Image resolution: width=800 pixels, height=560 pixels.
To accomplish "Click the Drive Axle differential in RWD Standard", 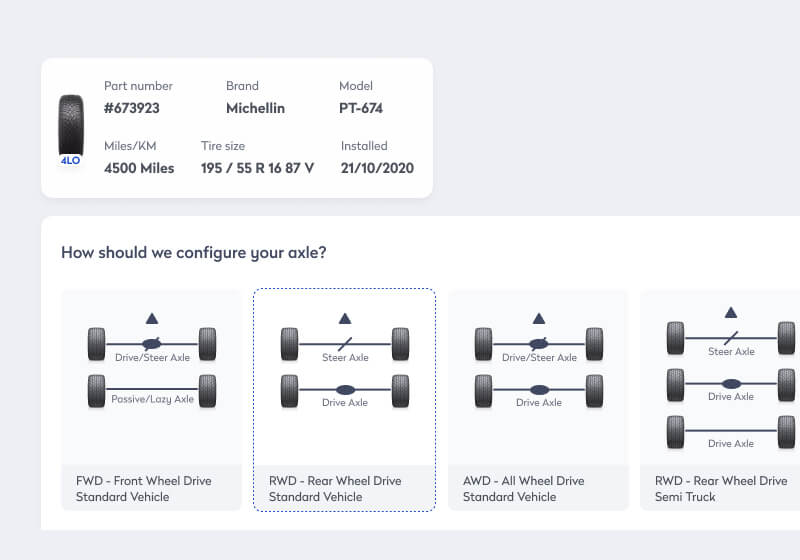I will [x=345, y=389].
